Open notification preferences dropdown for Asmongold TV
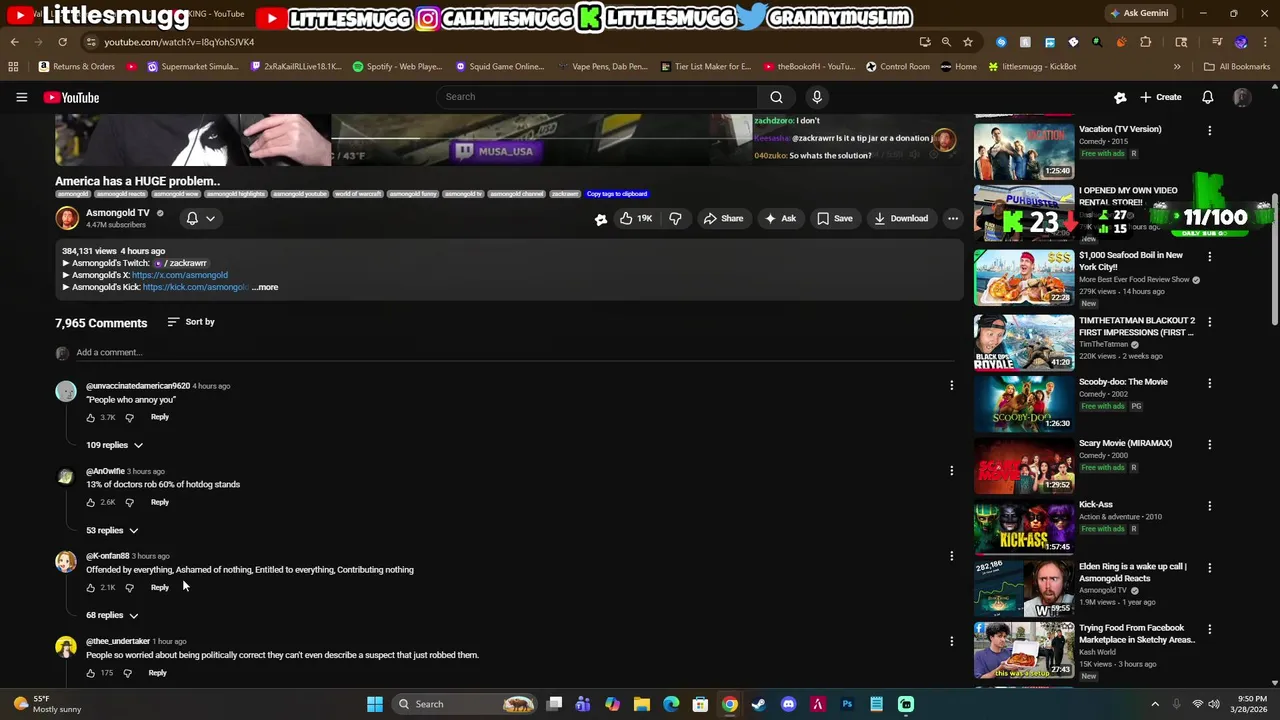 [201, 218]
